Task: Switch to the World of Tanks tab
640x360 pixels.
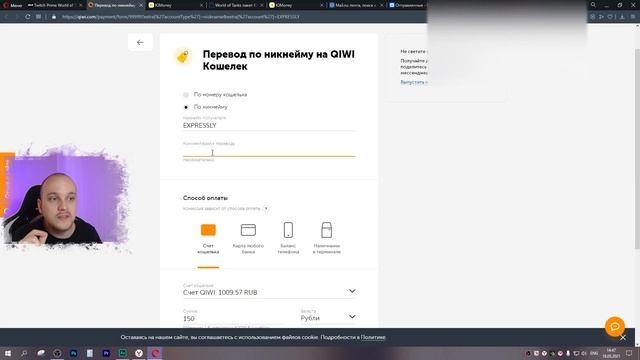Action: click(236, 5)
